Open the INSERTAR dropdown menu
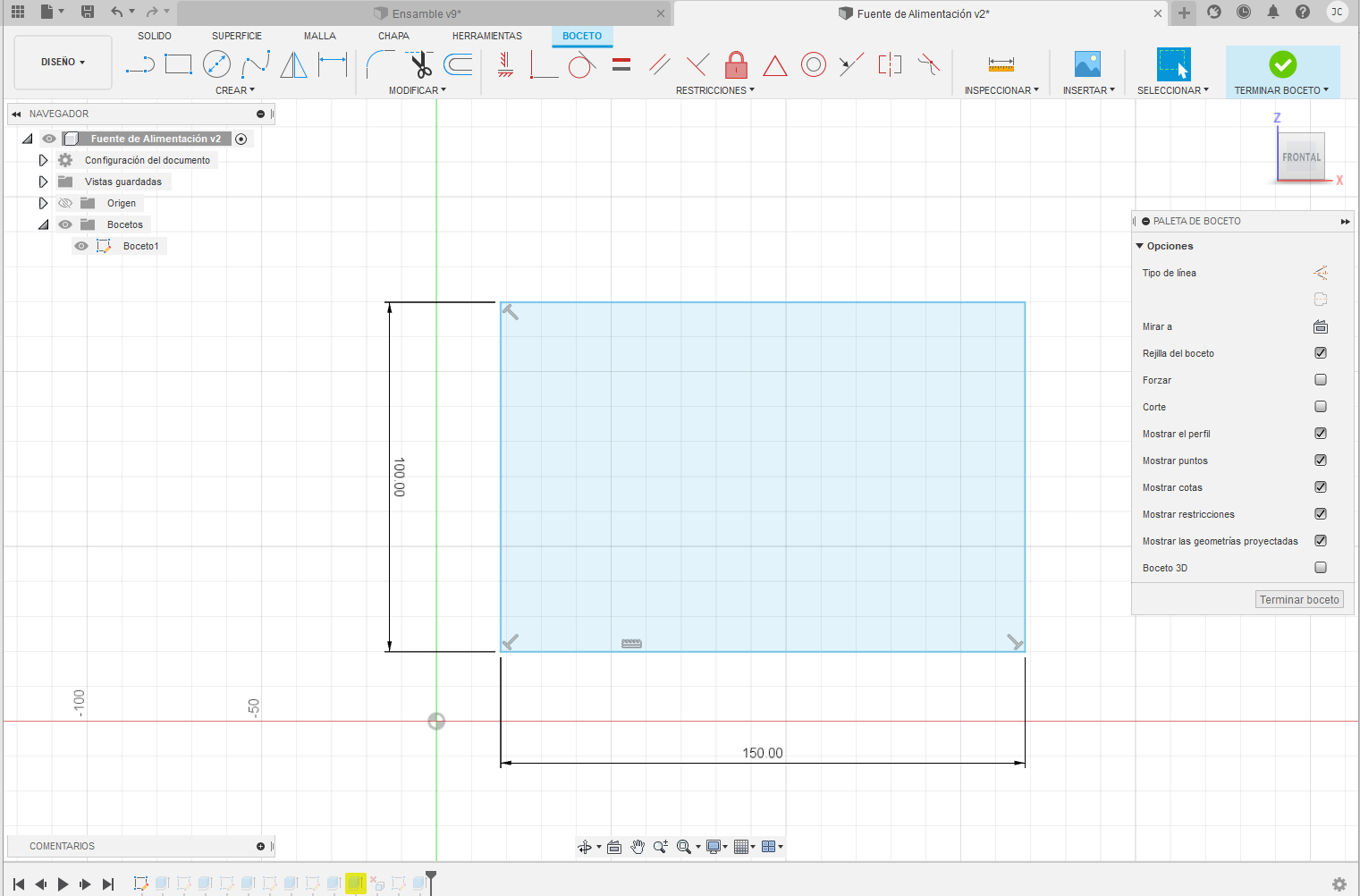 coord(1089,90)
